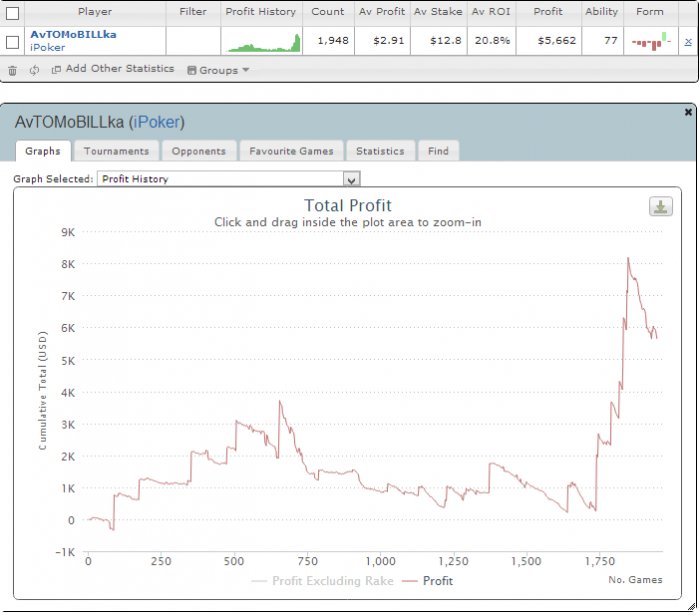Sort by the Av Stake column header
Image resolution: width=700 pixels, height=615 pixels.
[438, 12]
